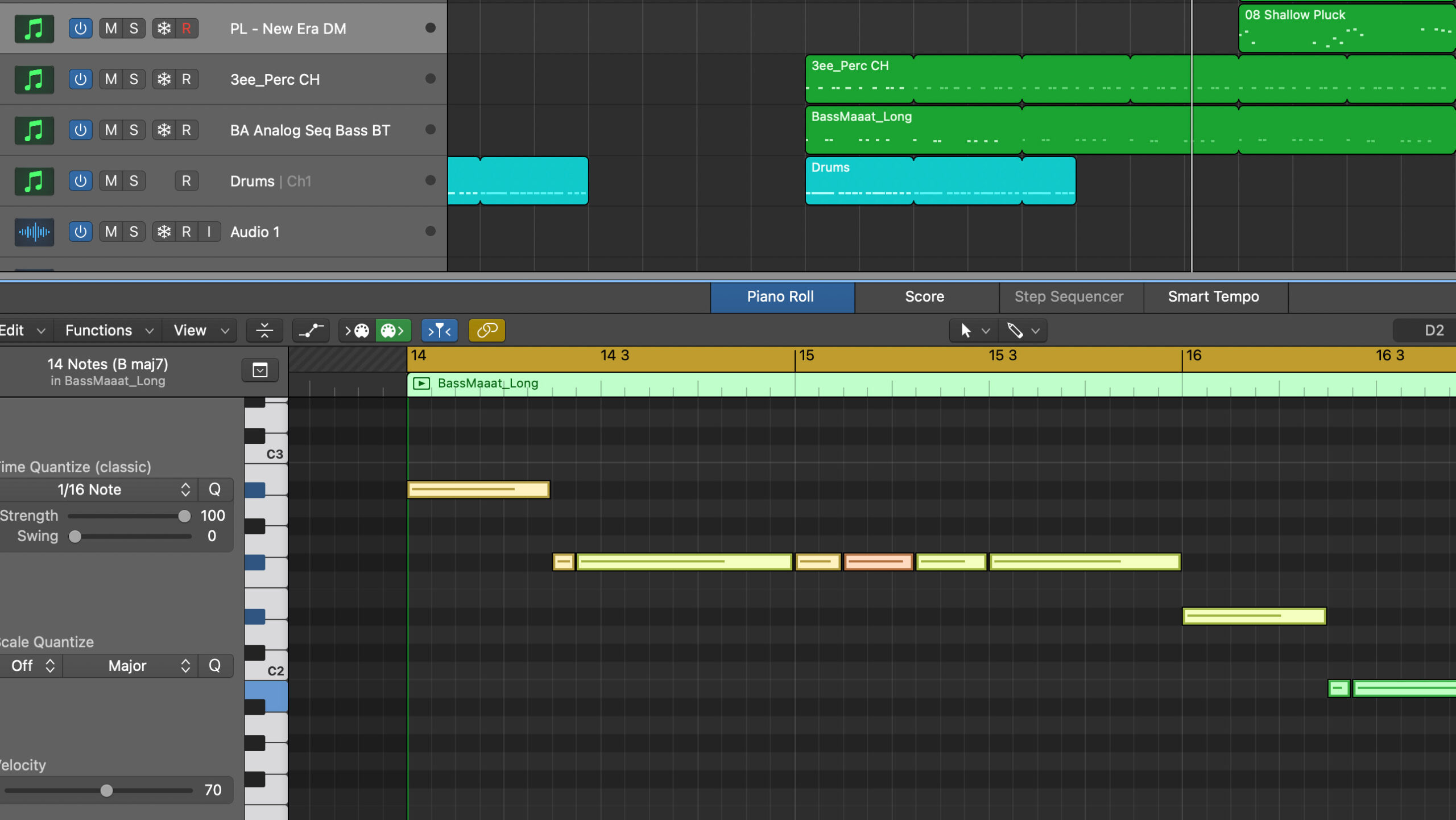Click the chain link icon in Piano Roll toolbar
The image size is (1456, 820).
(x=486, y=331)
